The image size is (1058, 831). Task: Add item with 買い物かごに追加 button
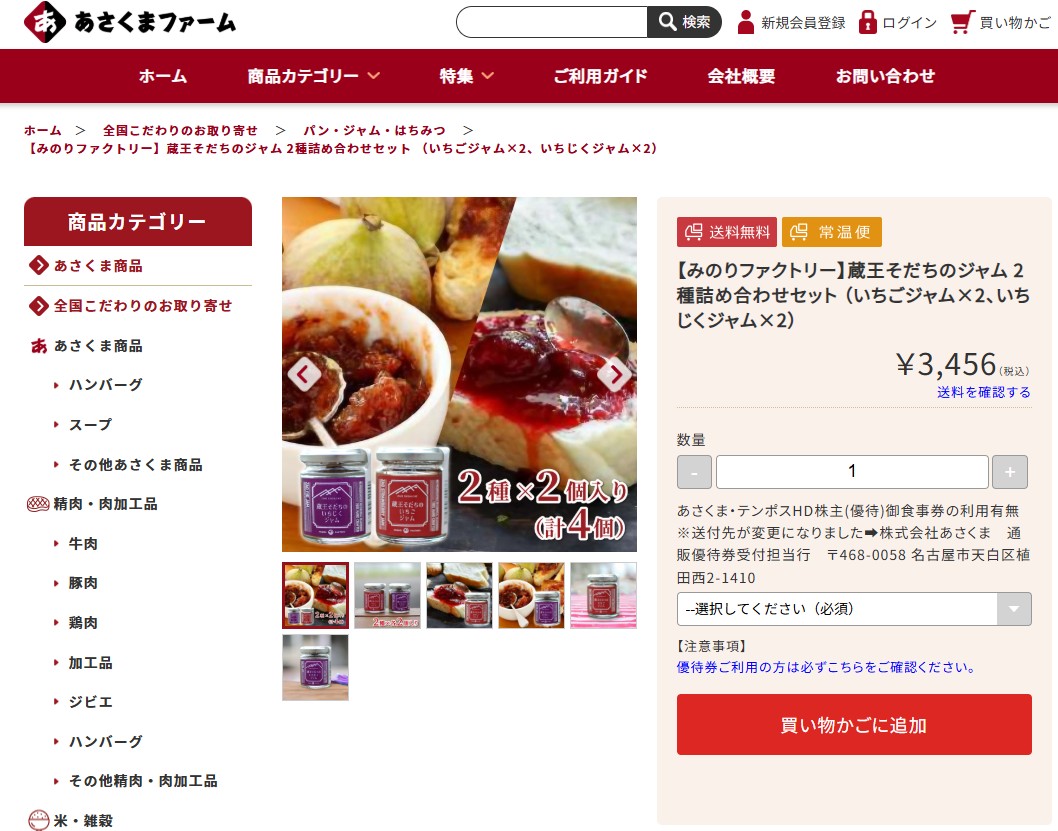pyautogui.click(x=854, y=724)
